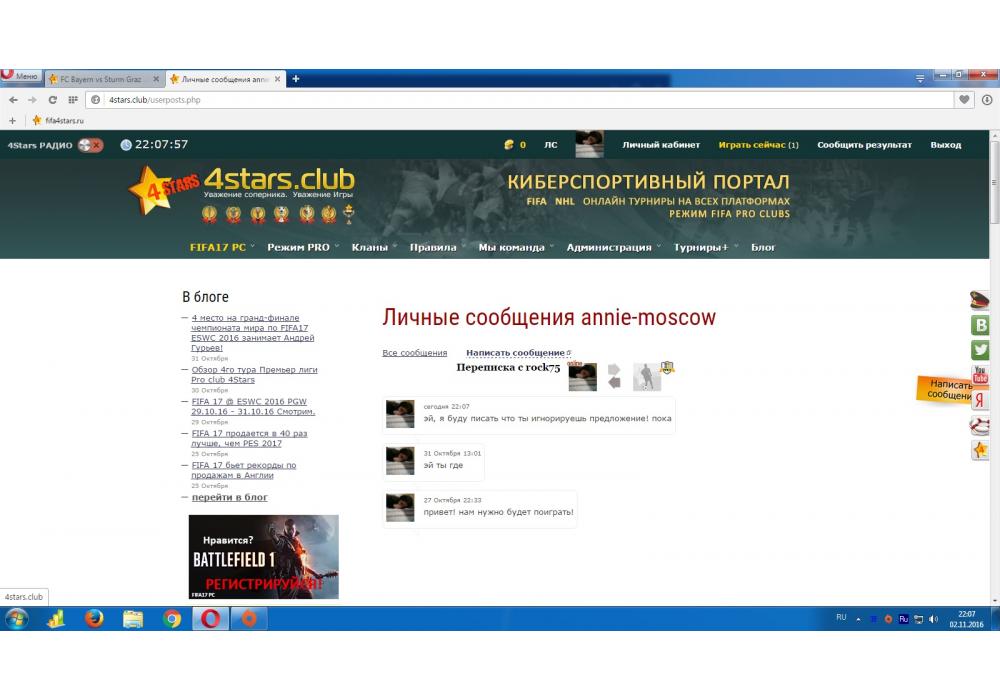
Task: Click the coins balance icon
Action: click(x=509, y=145)
